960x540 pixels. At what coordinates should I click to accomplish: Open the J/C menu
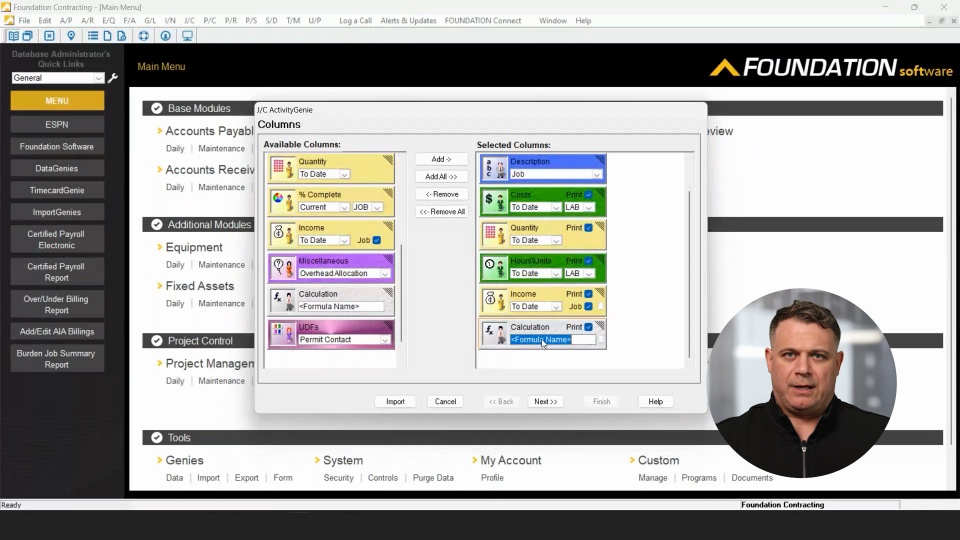[189, 20]
